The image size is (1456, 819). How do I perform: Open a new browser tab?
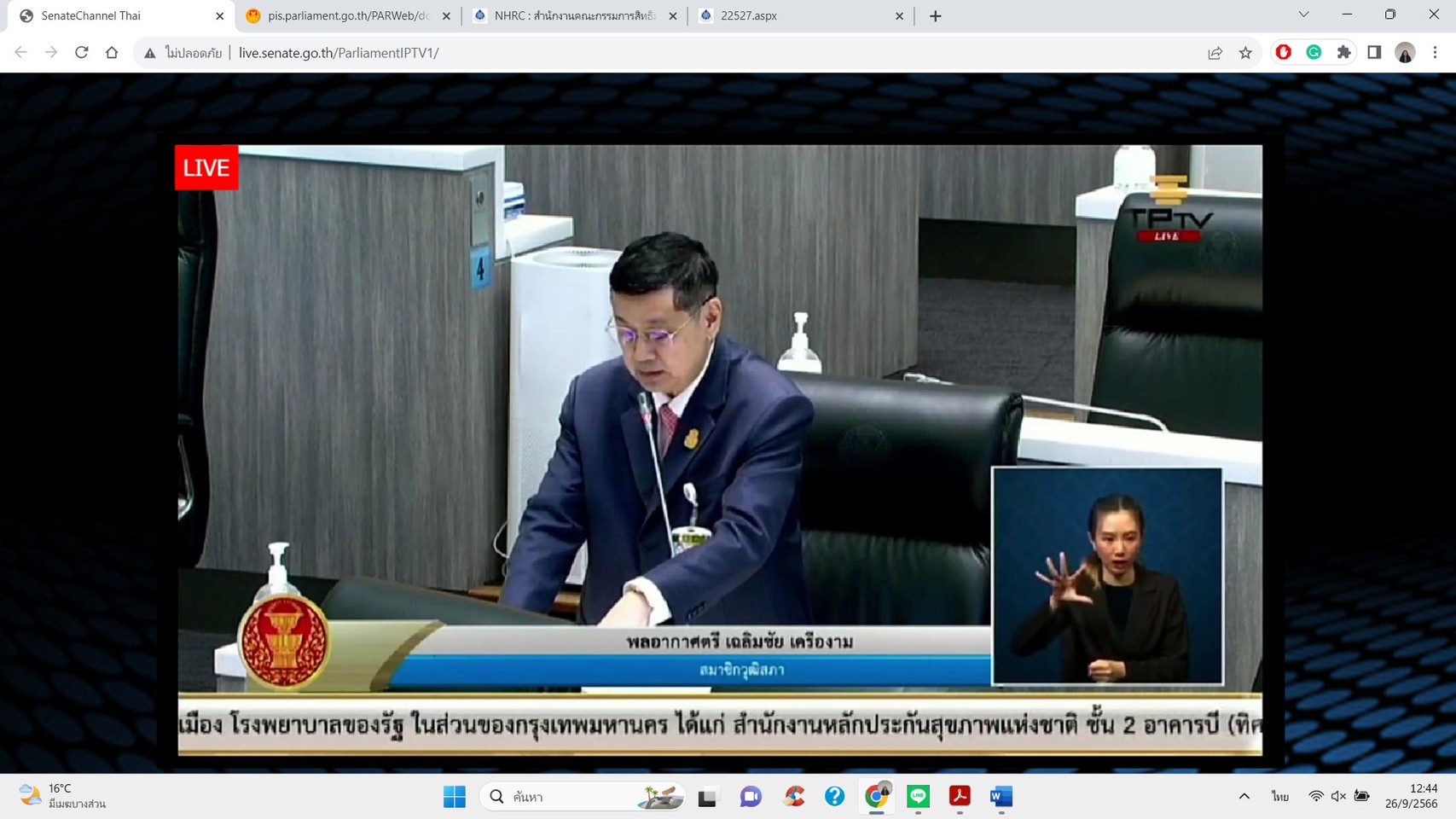(936, 16)
